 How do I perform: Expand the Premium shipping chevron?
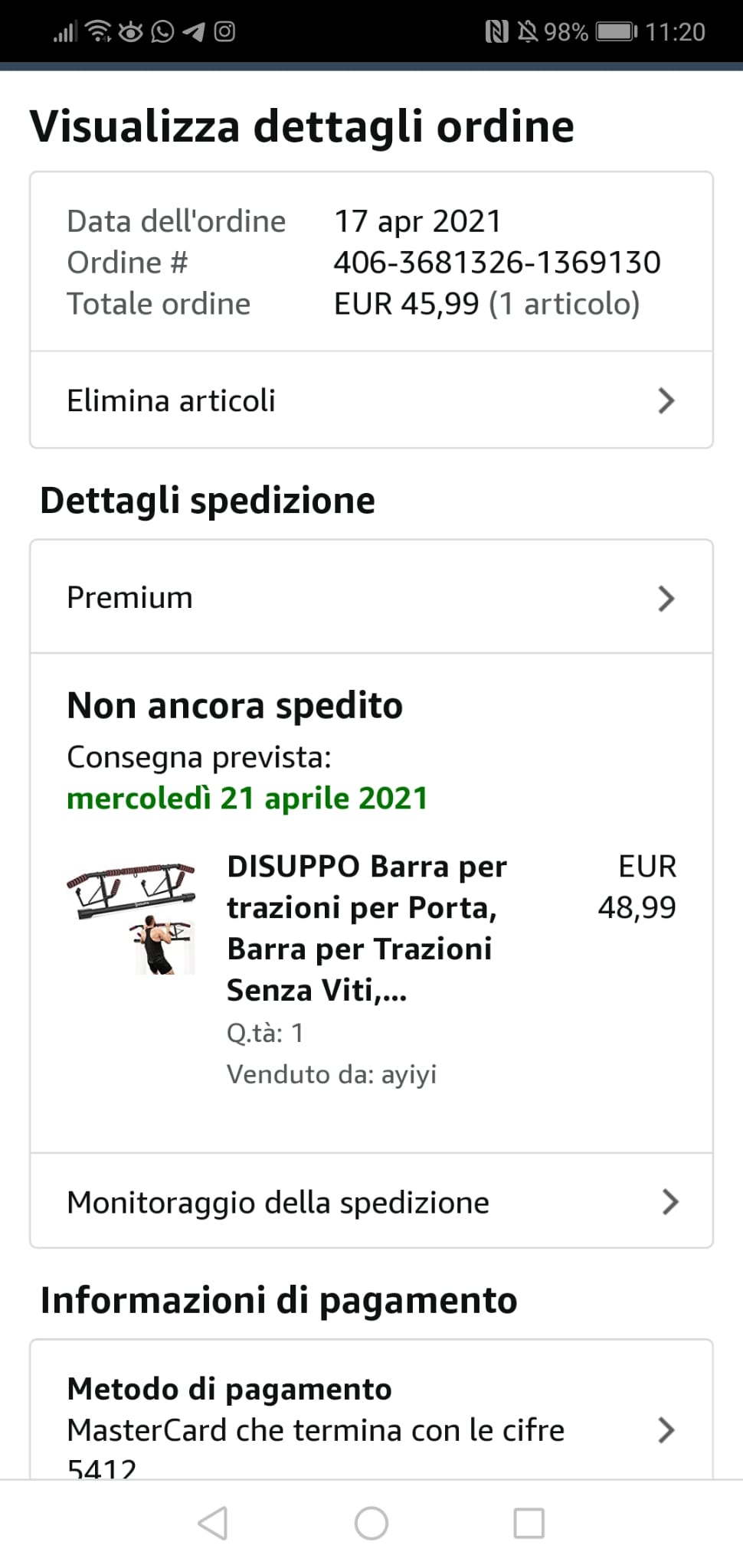666,598
